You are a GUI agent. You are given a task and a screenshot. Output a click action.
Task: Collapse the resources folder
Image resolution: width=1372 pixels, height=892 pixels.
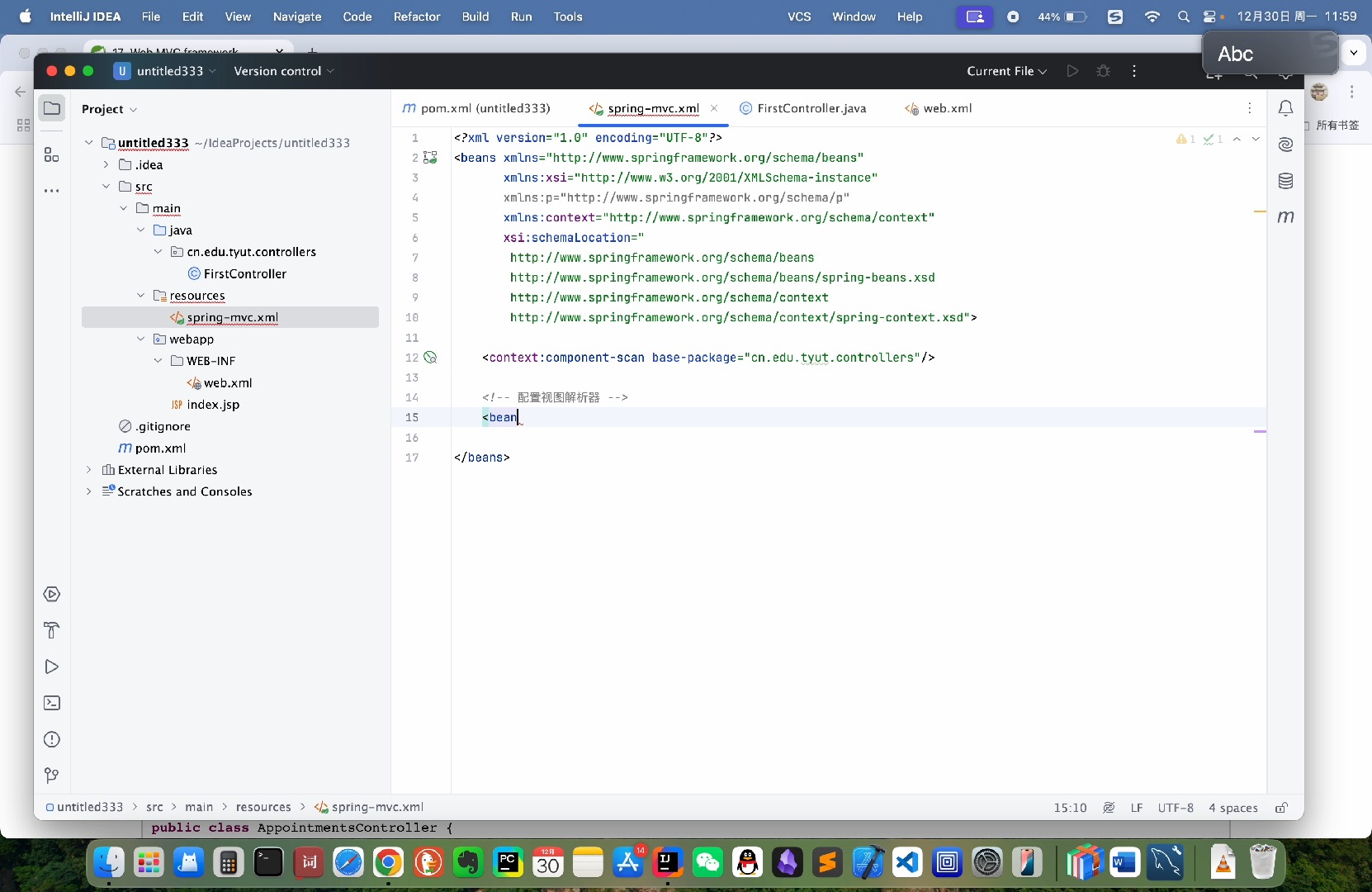point(140,296)
